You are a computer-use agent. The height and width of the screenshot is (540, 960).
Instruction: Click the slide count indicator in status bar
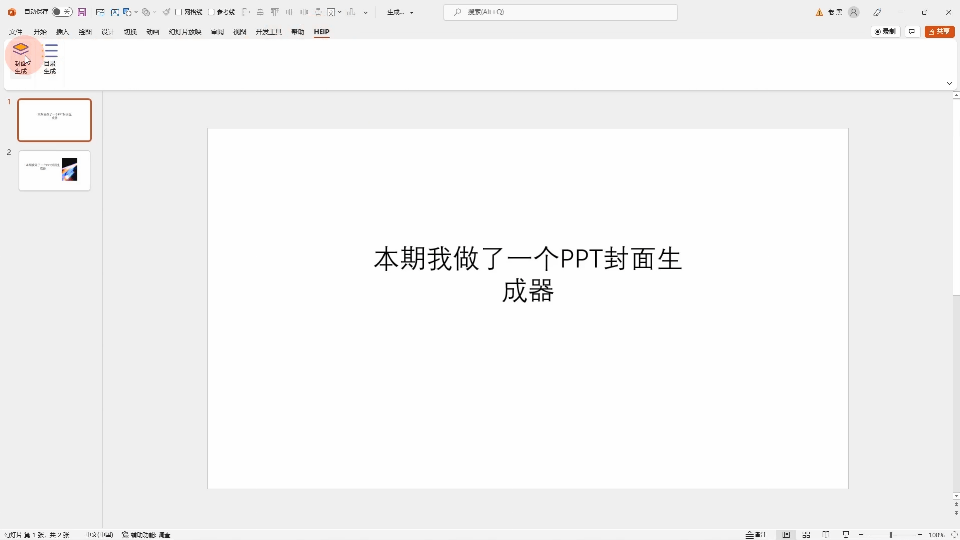pos(37,534)
